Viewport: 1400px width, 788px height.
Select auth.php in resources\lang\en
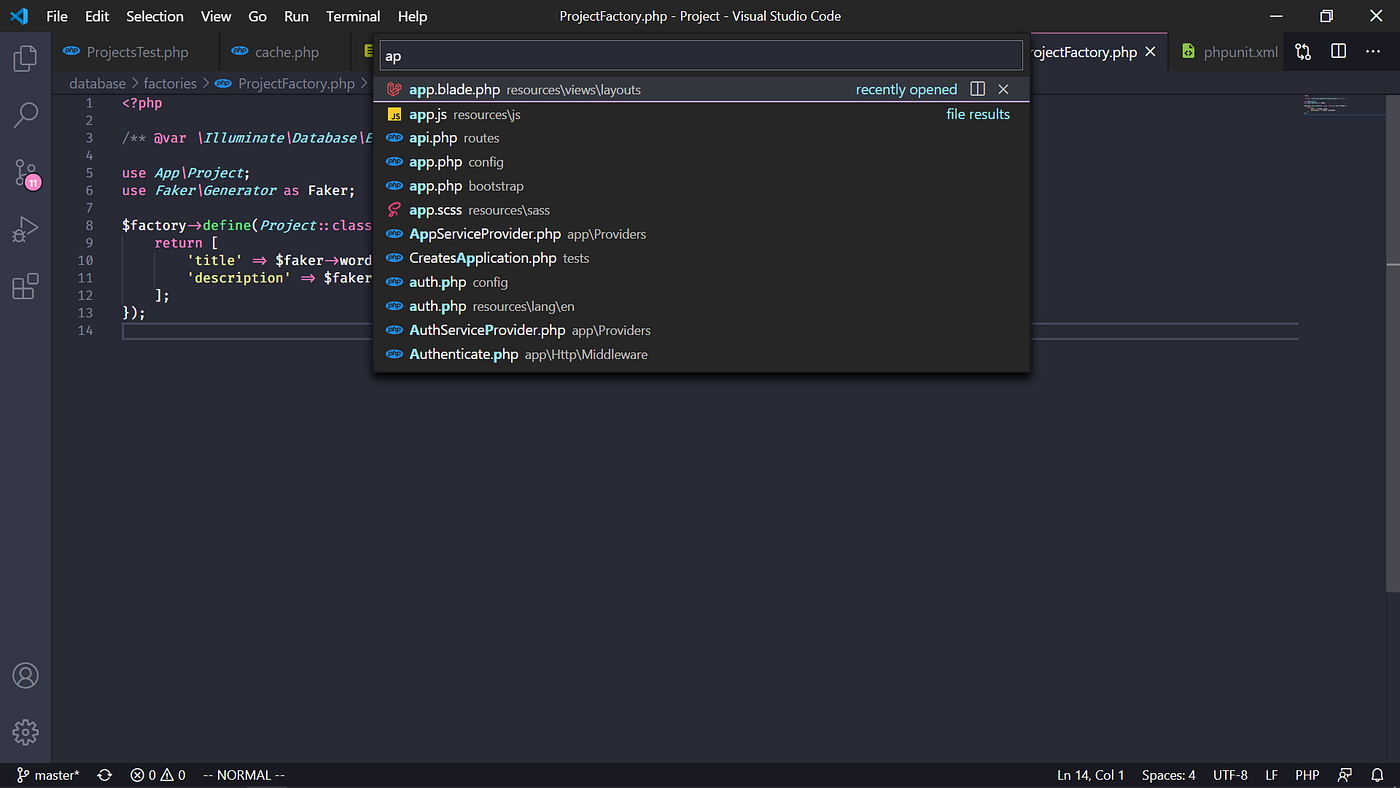pyautogui.click(x=701, y=306)
